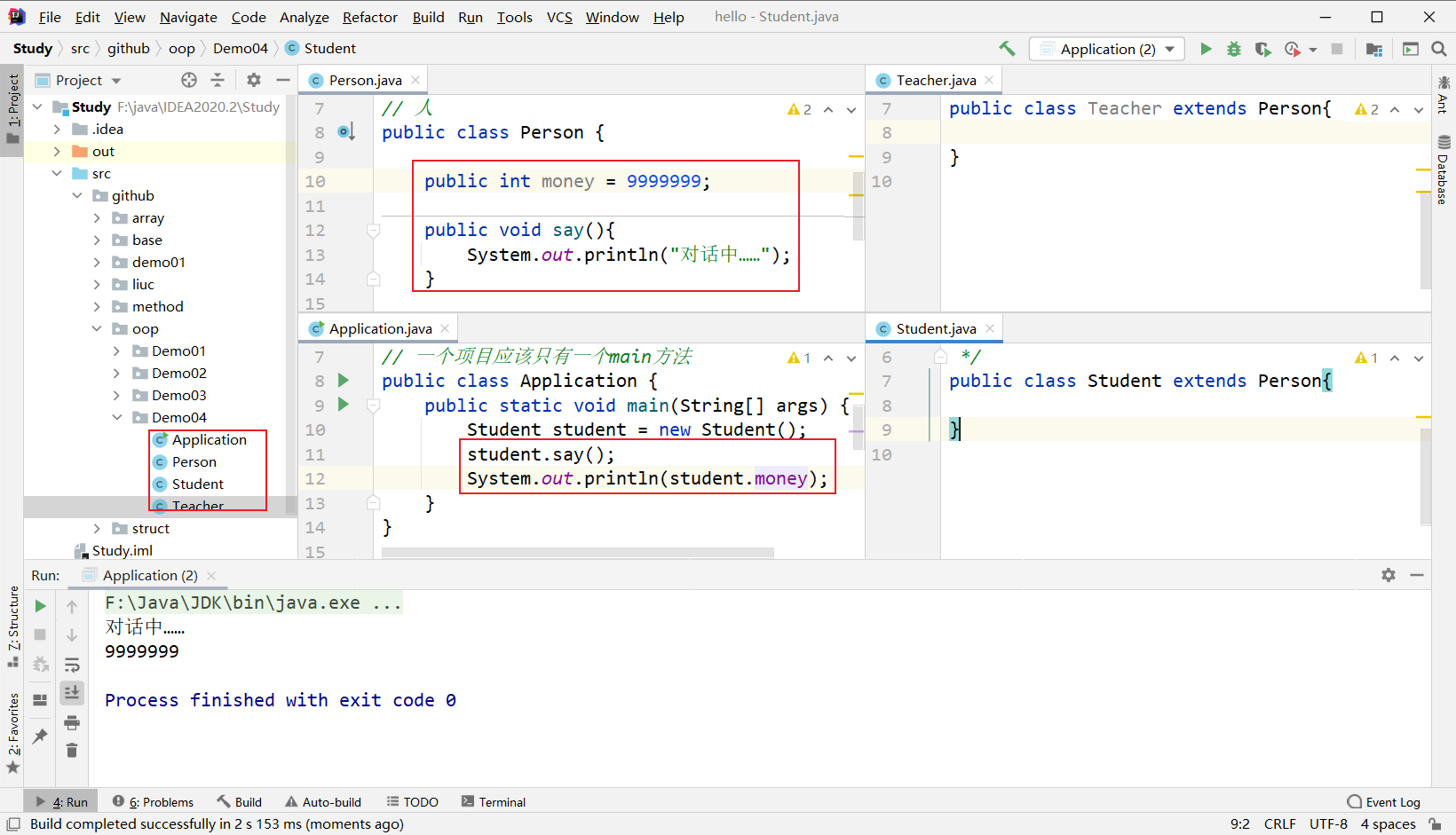
Task: Open the Application (2) run configuration dropdown
Action: point(1110,49)
